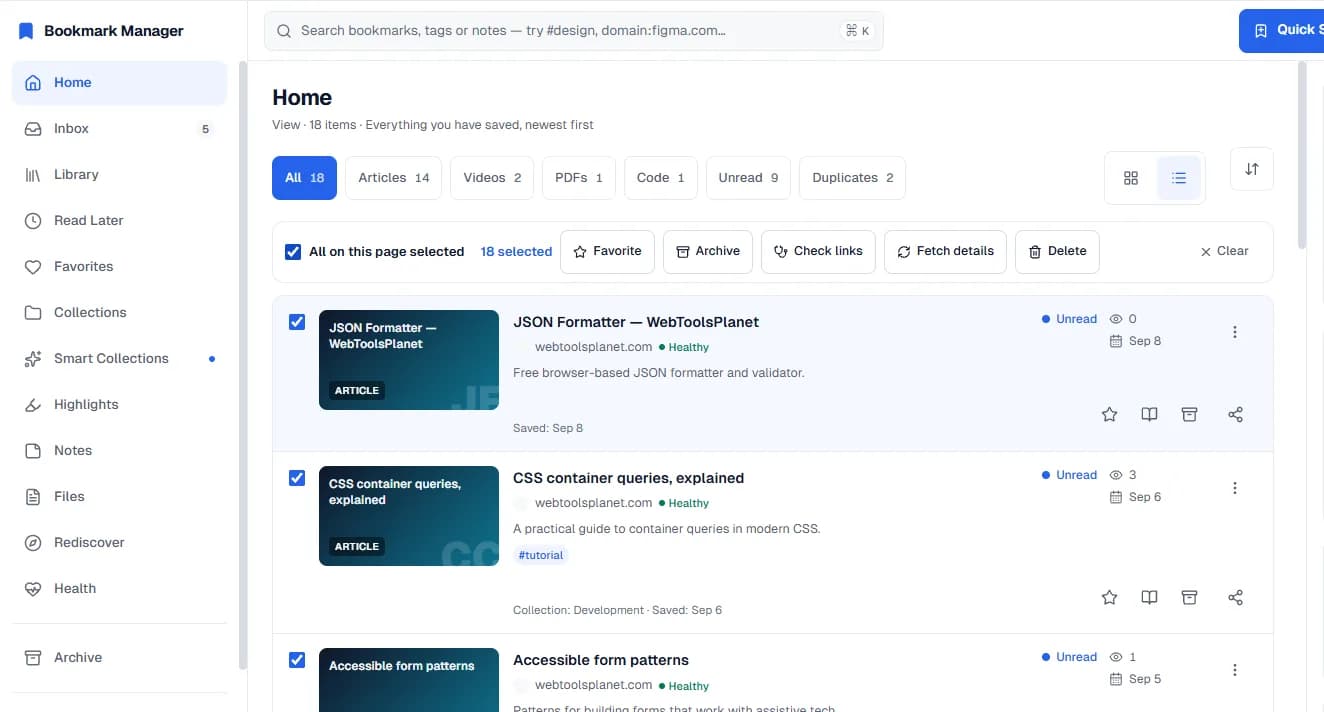Uncheck All on this page selected

pyautogui.click(x=293, y=252)
